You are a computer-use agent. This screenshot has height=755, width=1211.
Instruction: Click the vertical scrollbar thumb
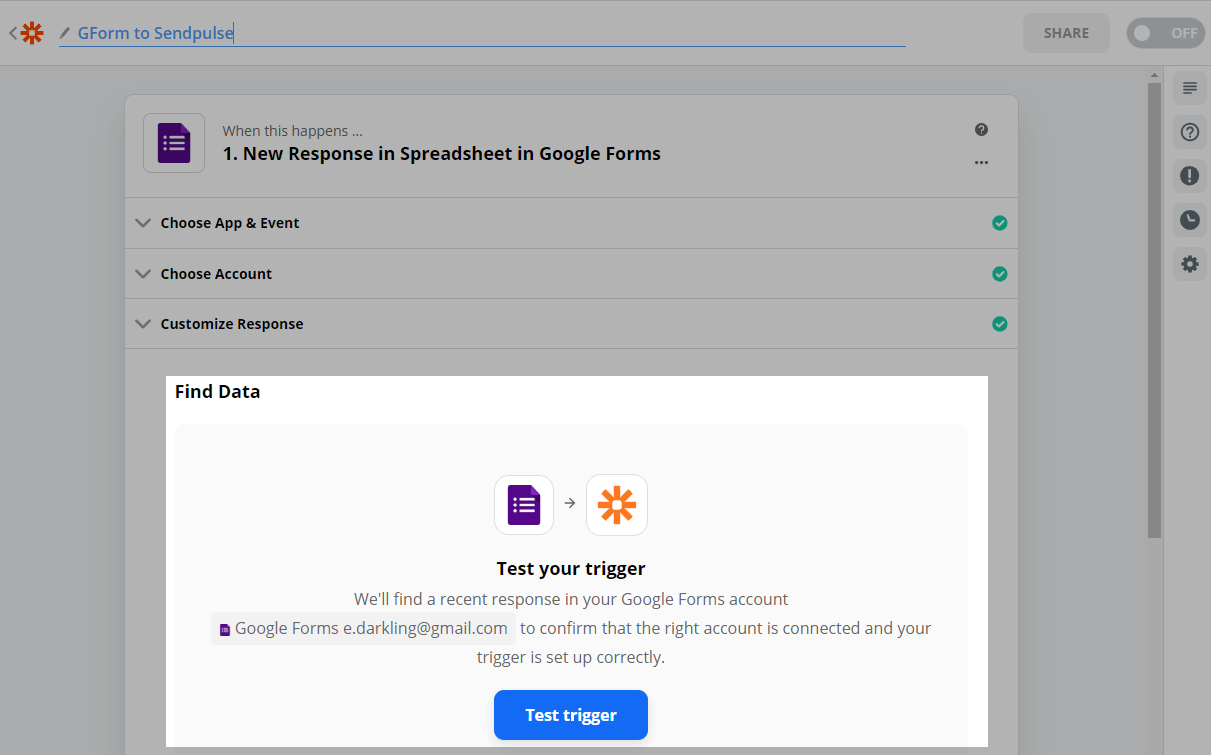tap(1154, 310)
